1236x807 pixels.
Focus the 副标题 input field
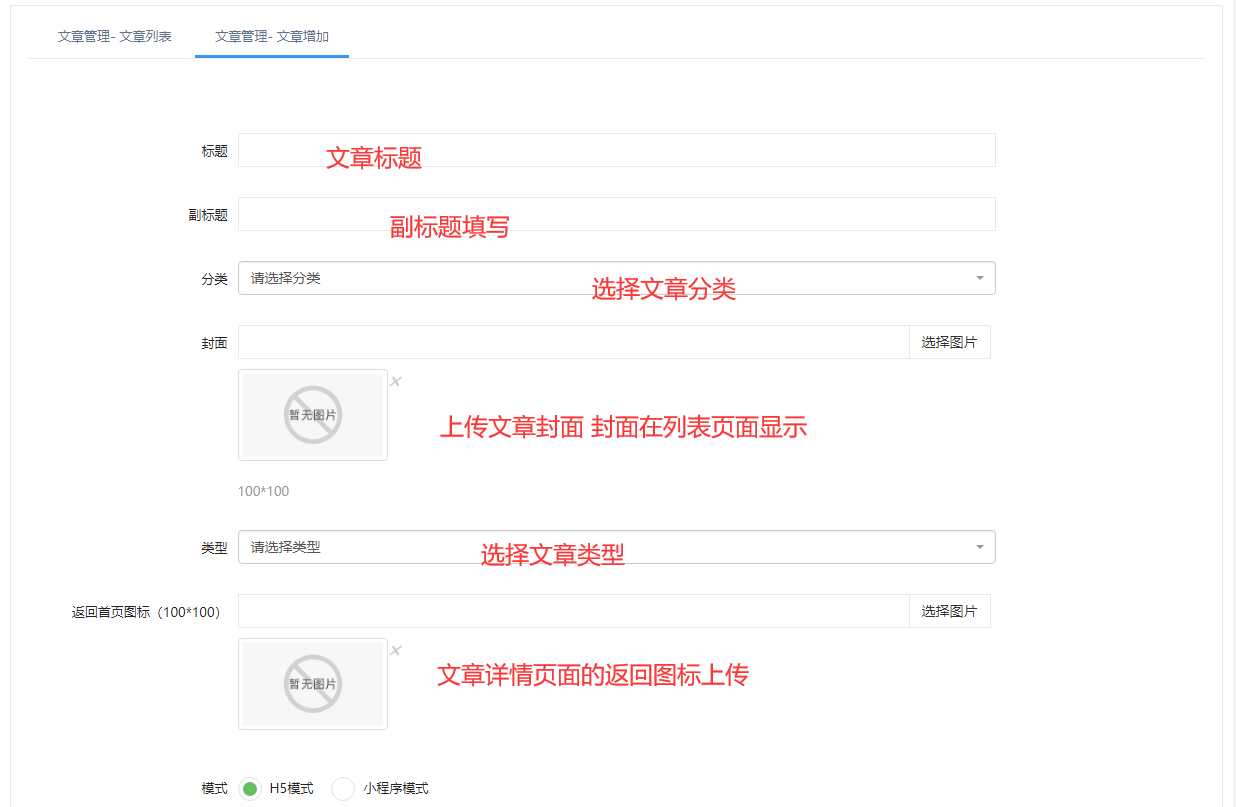[616, 214]
